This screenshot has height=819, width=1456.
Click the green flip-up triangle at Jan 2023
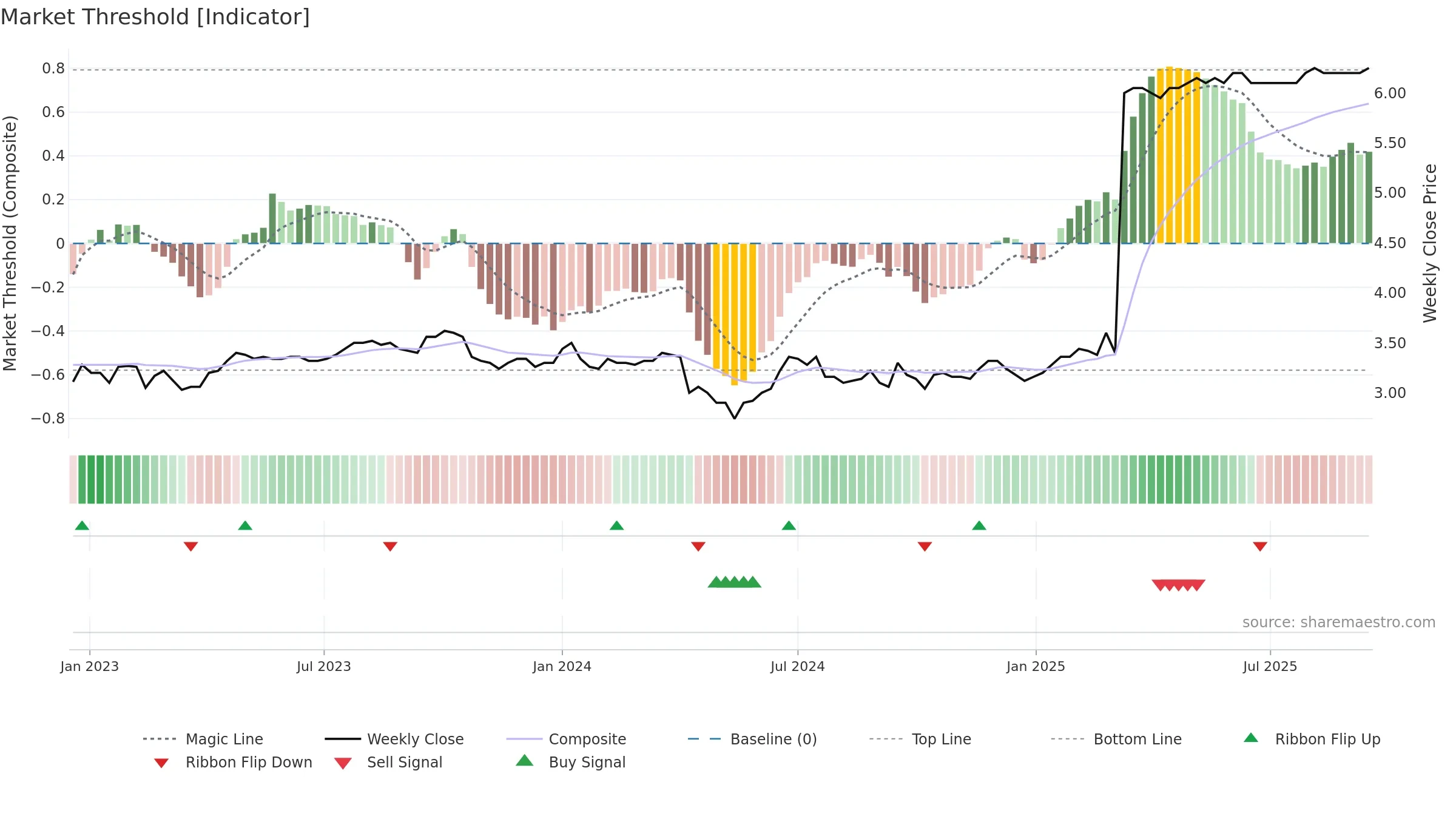tap(82, 525)
